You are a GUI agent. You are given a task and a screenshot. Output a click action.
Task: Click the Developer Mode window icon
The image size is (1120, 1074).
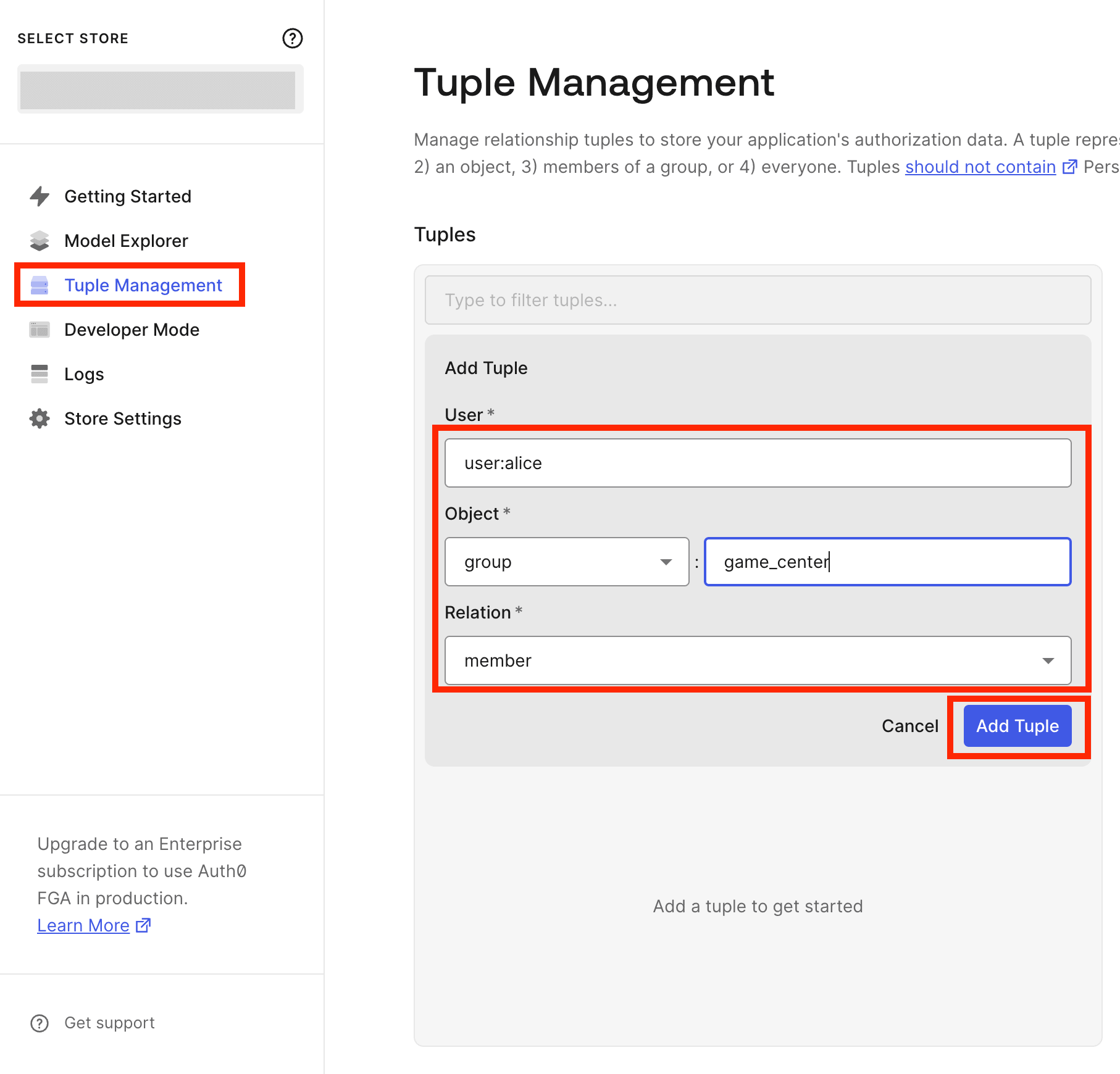(x=40, y=330)
